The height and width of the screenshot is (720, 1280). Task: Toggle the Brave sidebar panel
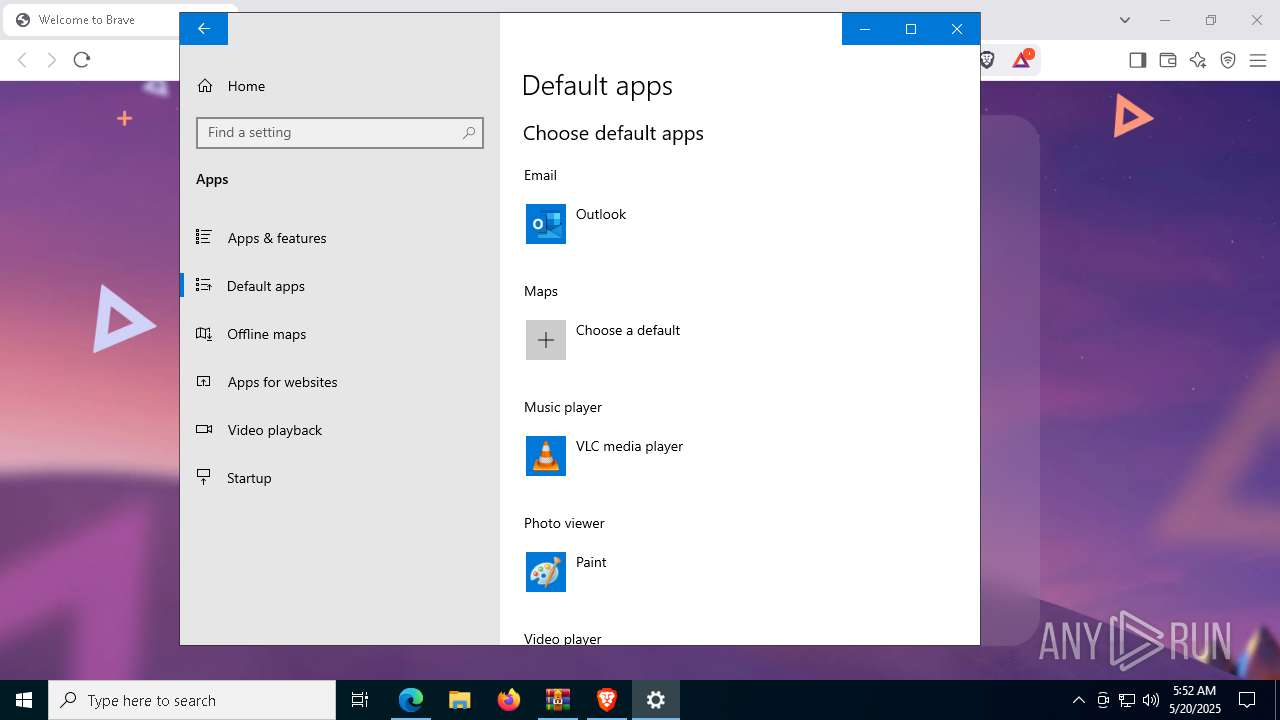[1137, 60]
